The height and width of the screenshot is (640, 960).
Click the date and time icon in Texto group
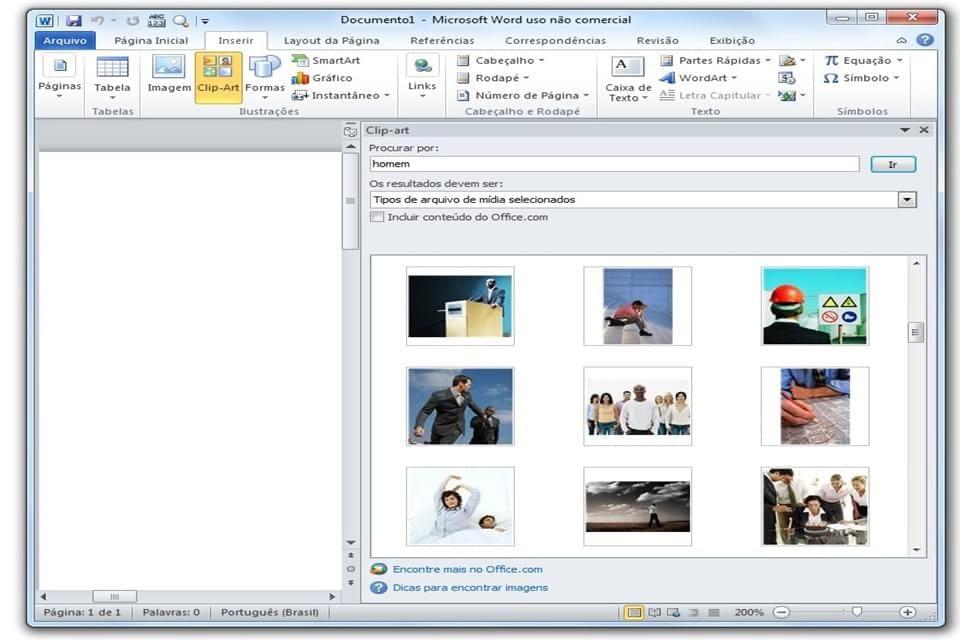point(787,78)
